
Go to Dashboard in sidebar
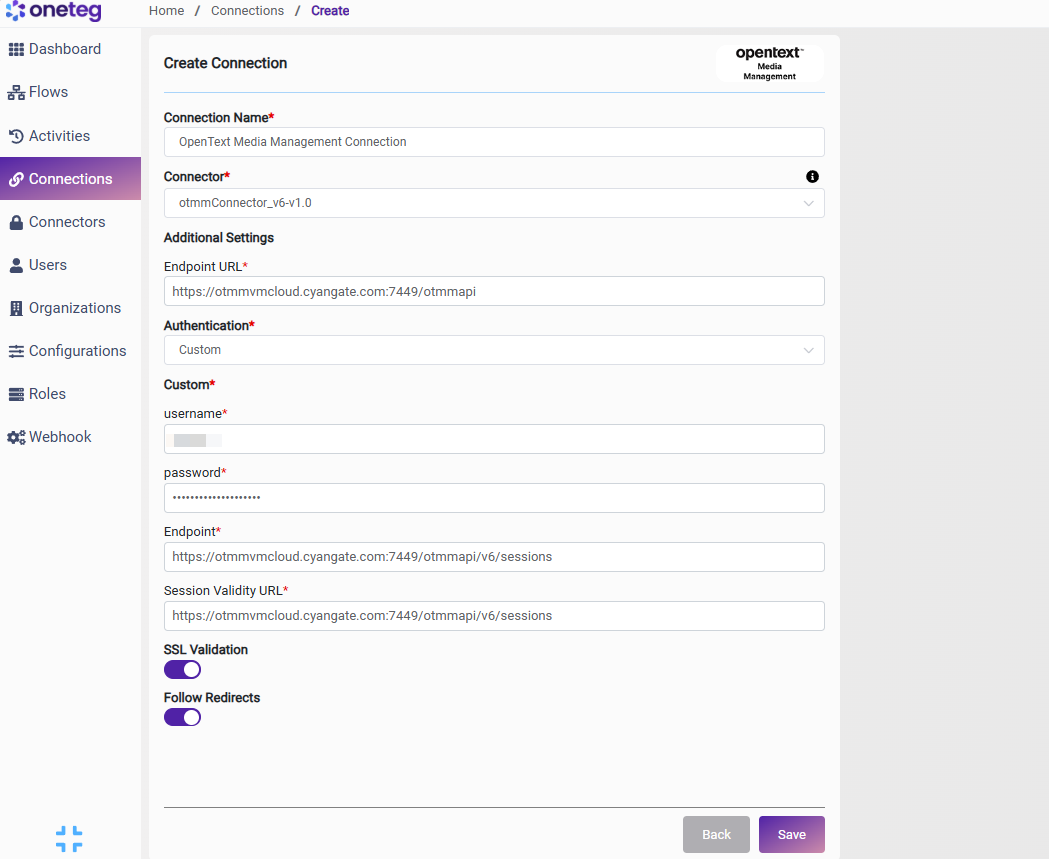(x=70, y=50)
